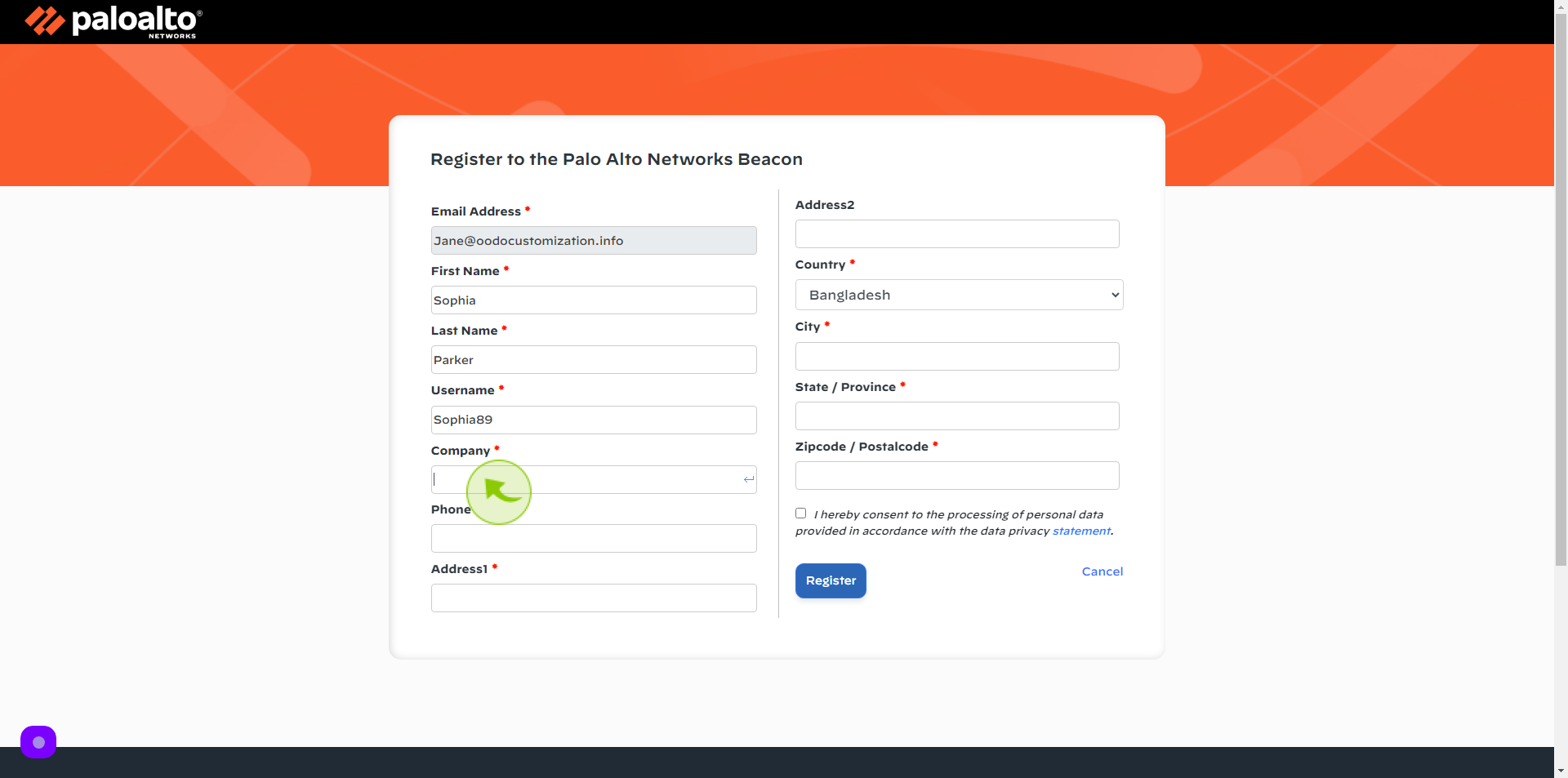Click the Register button

[x=831, y=580]
